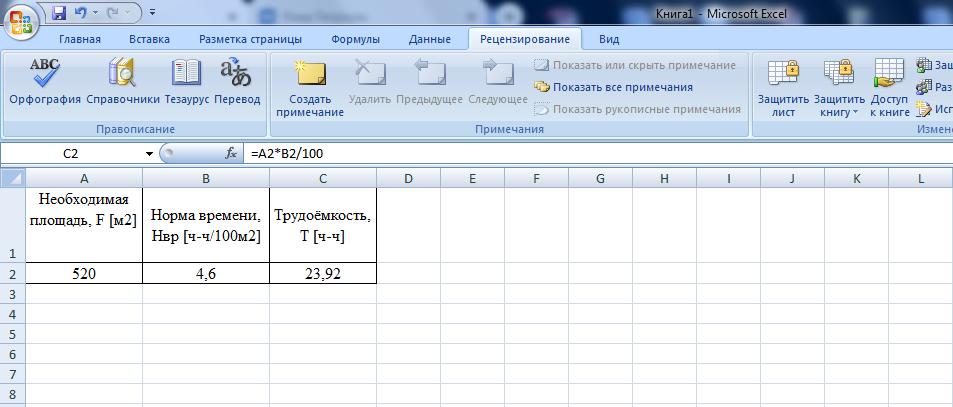Image resolution: width=953 pixels, height=407 pixels.
Task: Launch the Перевод translation tool
Action: tap(237, 82)
